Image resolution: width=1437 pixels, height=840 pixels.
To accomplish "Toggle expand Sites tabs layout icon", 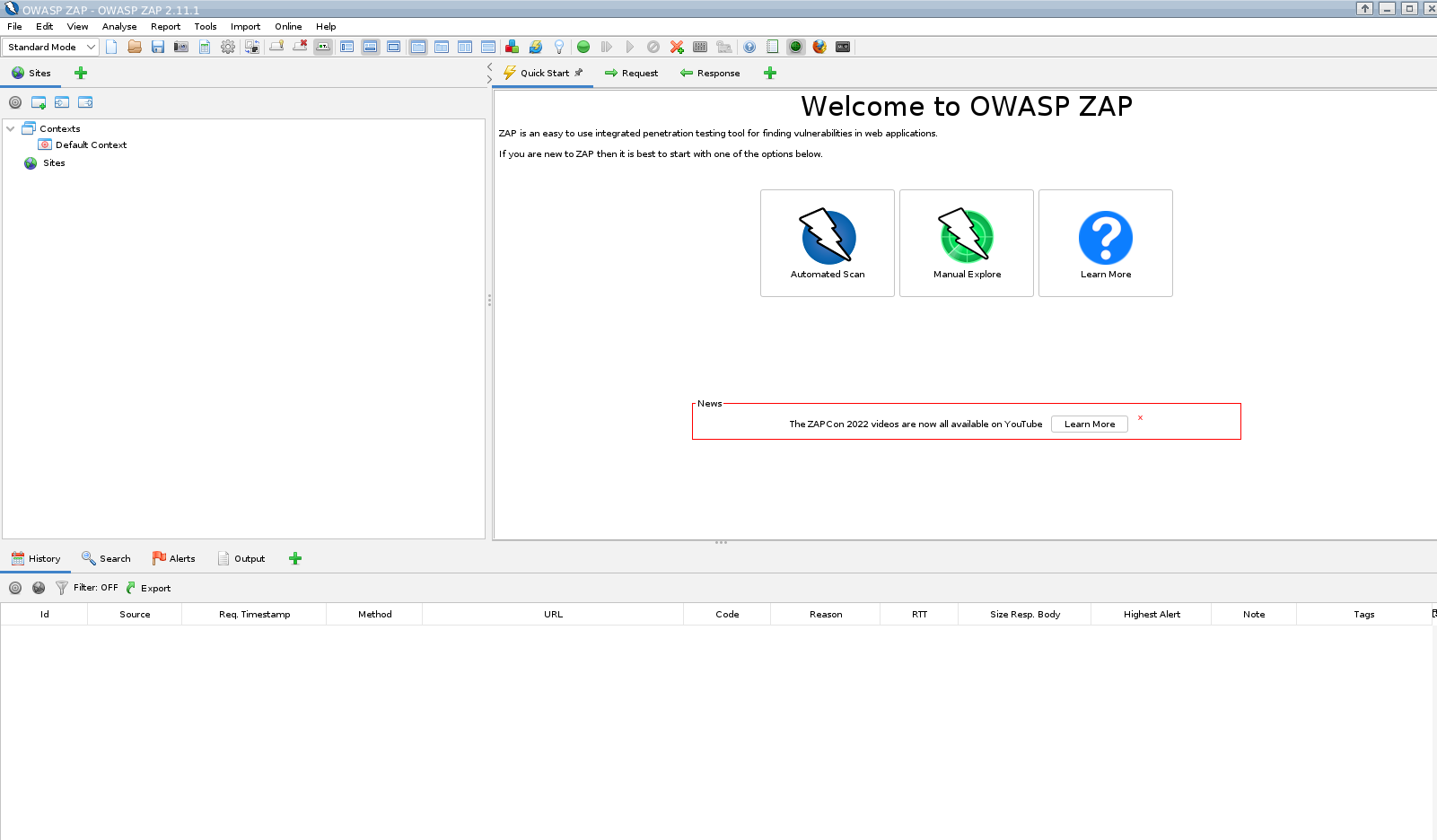I will pyautogui.click(x=347, y=47).
